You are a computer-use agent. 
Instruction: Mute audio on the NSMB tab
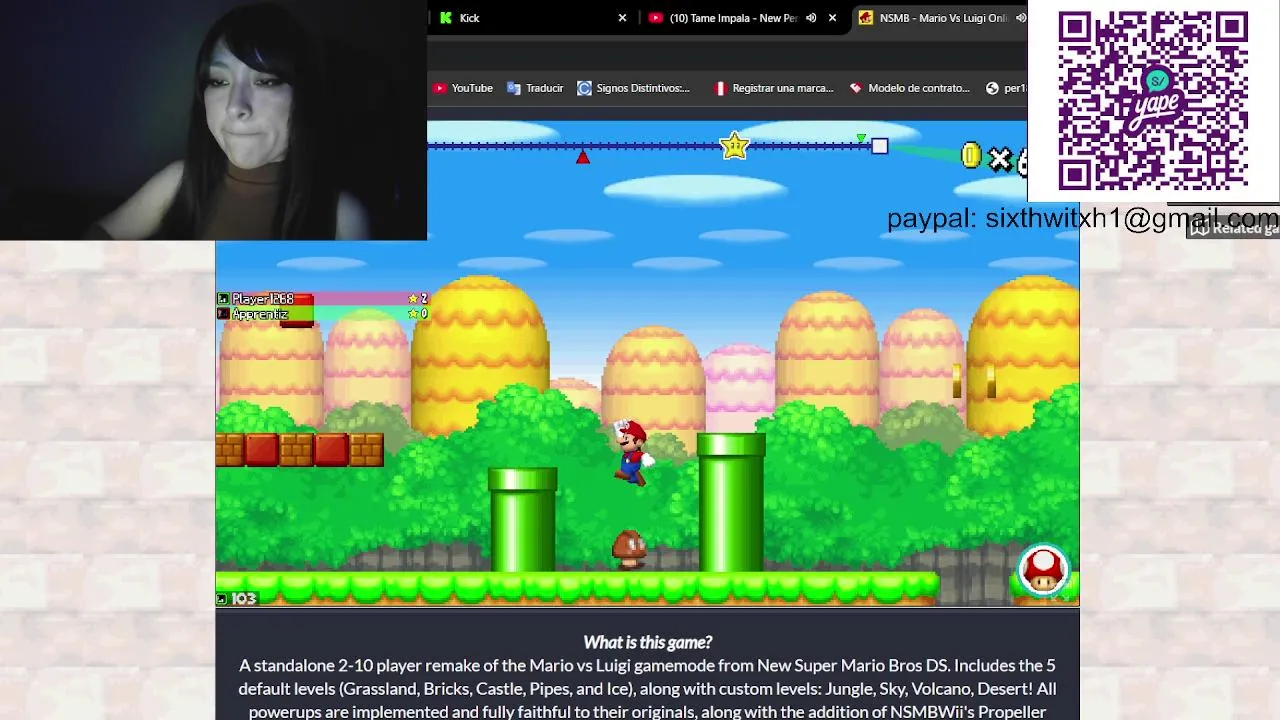1020,18
